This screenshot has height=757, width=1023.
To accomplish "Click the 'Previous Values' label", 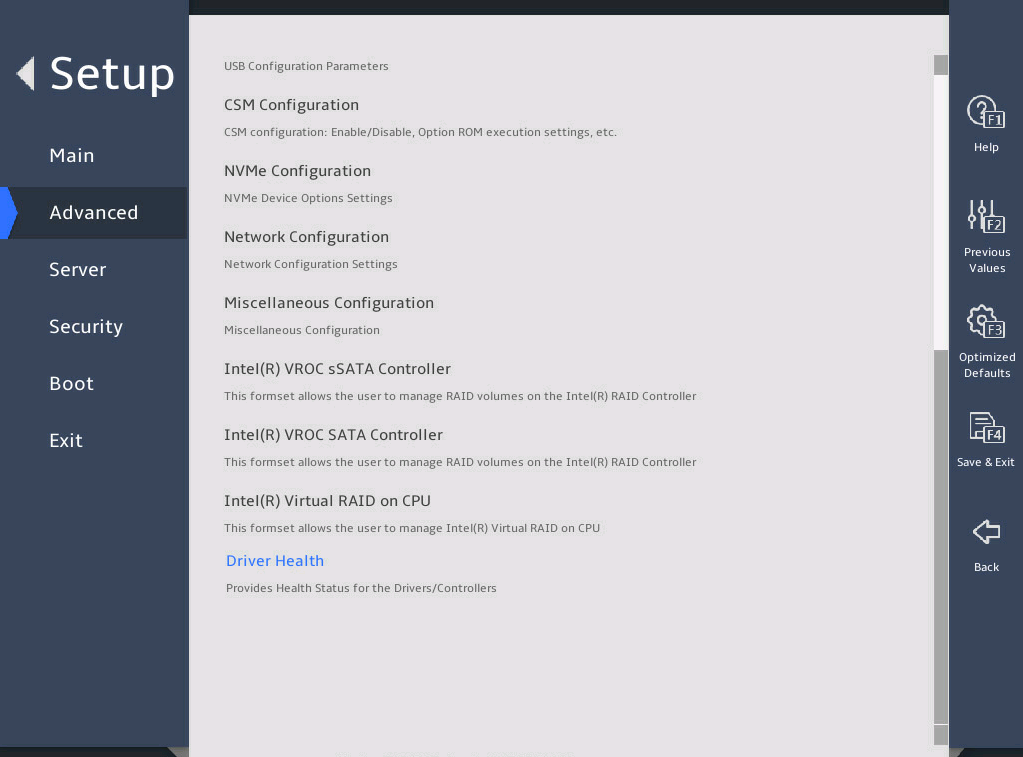I will point(986,260).
